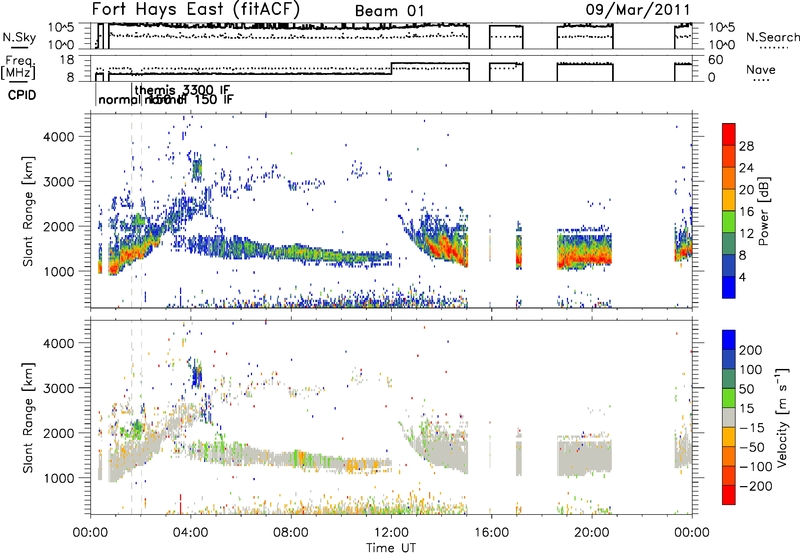Click the Velocity colorbar '-50' value

pyautogui.click(x=751, y=447)
